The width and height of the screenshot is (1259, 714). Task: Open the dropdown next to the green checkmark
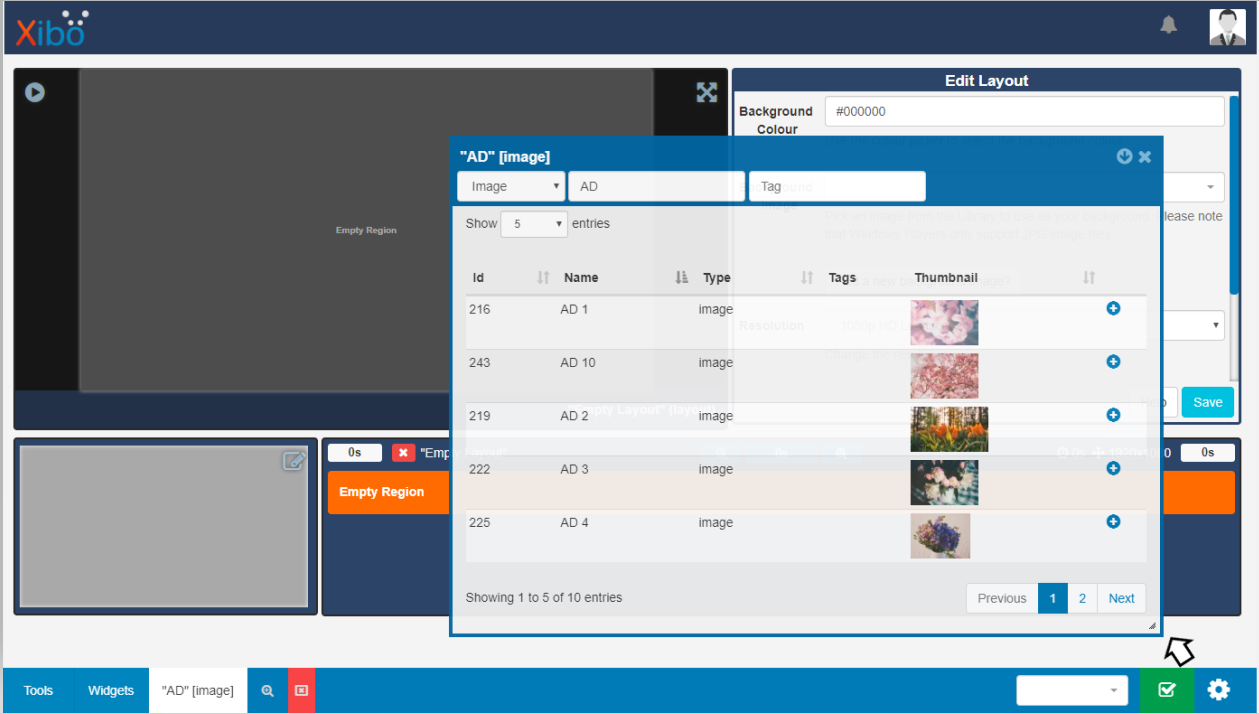1071,690
